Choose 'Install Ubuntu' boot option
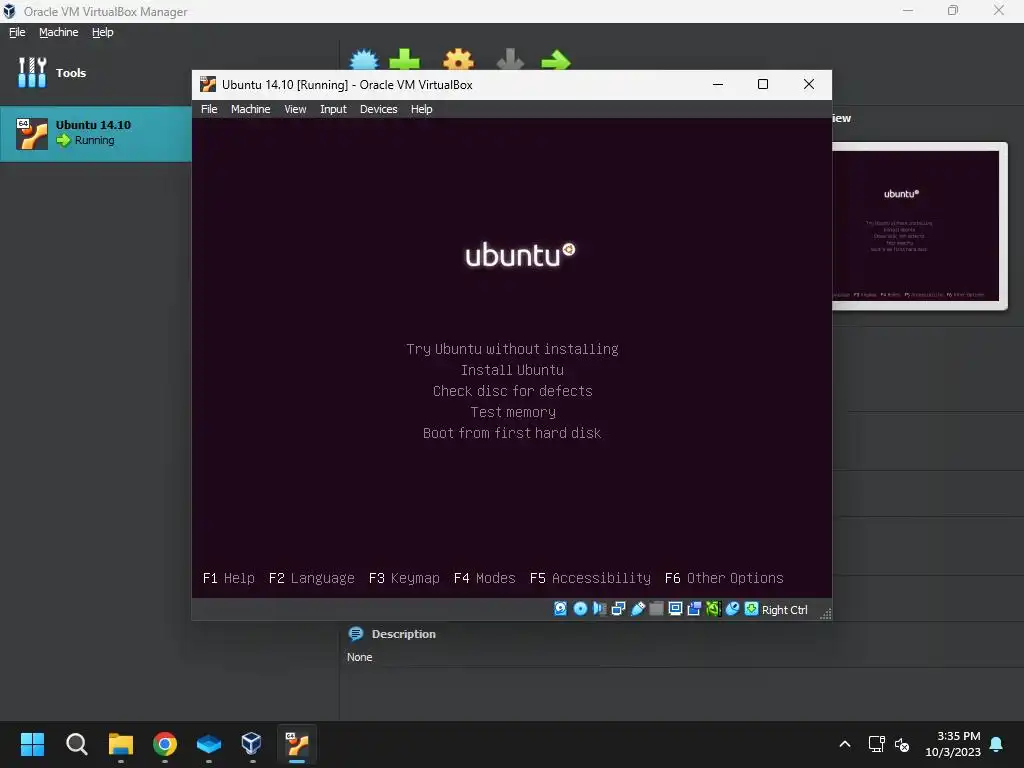The width and height of the screenshot is (1024, 768). pos(512,370)
